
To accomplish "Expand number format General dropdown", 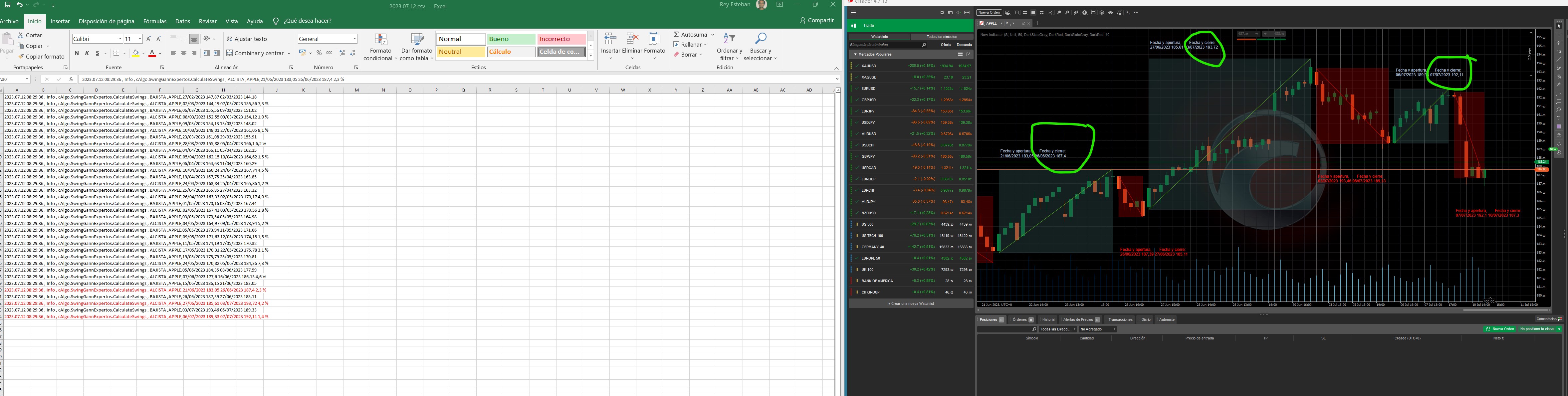I will tap(354, 39).
